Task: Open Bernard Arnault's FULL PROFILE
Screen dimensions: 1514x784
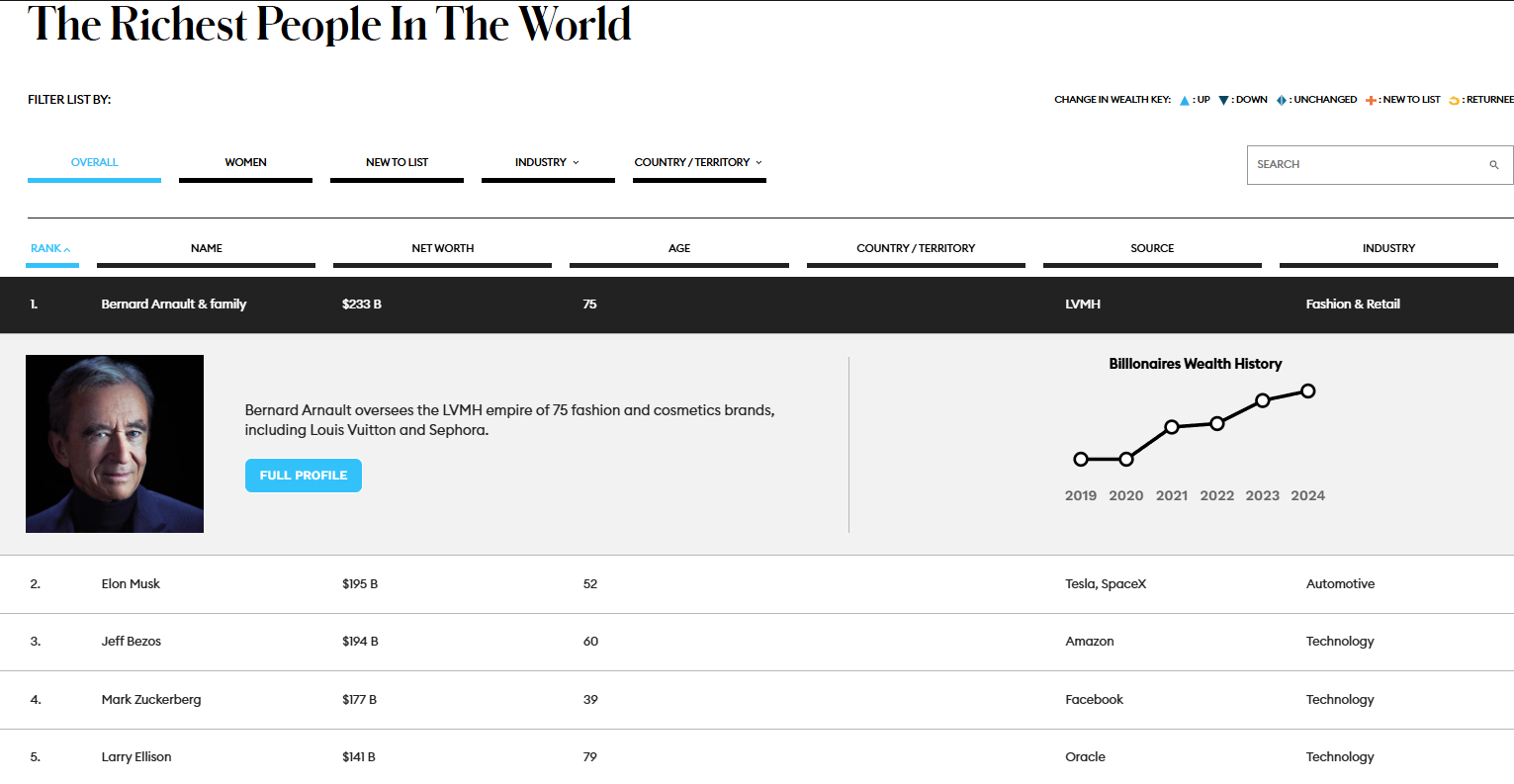Action: (x=304, y=476)
